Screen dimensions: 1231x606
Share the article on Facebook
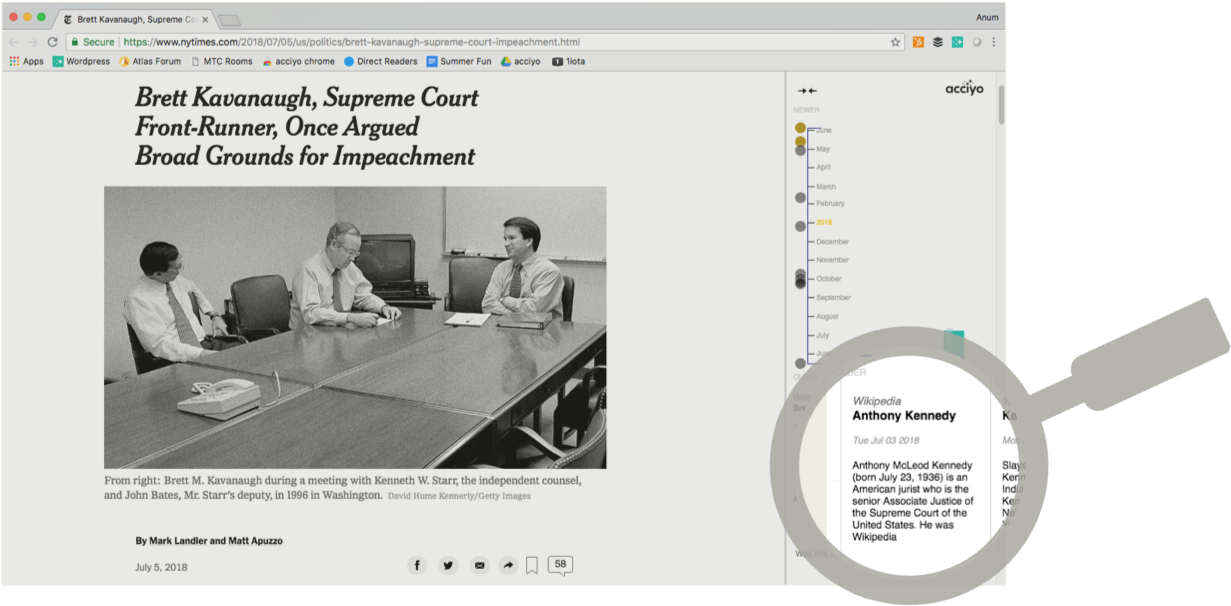click(x=417, y=566)
